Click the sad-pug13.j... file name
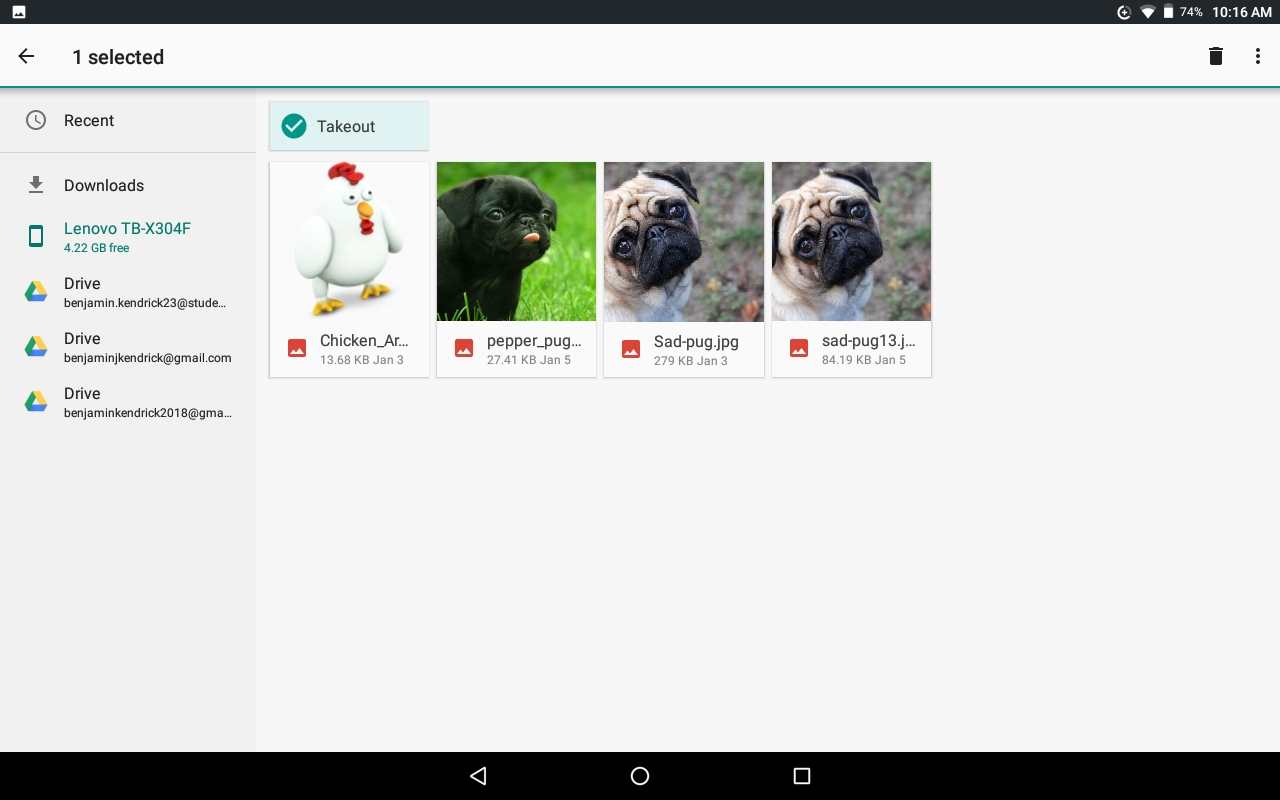This screenshot has height=800, width=1280. click(868, 341)
